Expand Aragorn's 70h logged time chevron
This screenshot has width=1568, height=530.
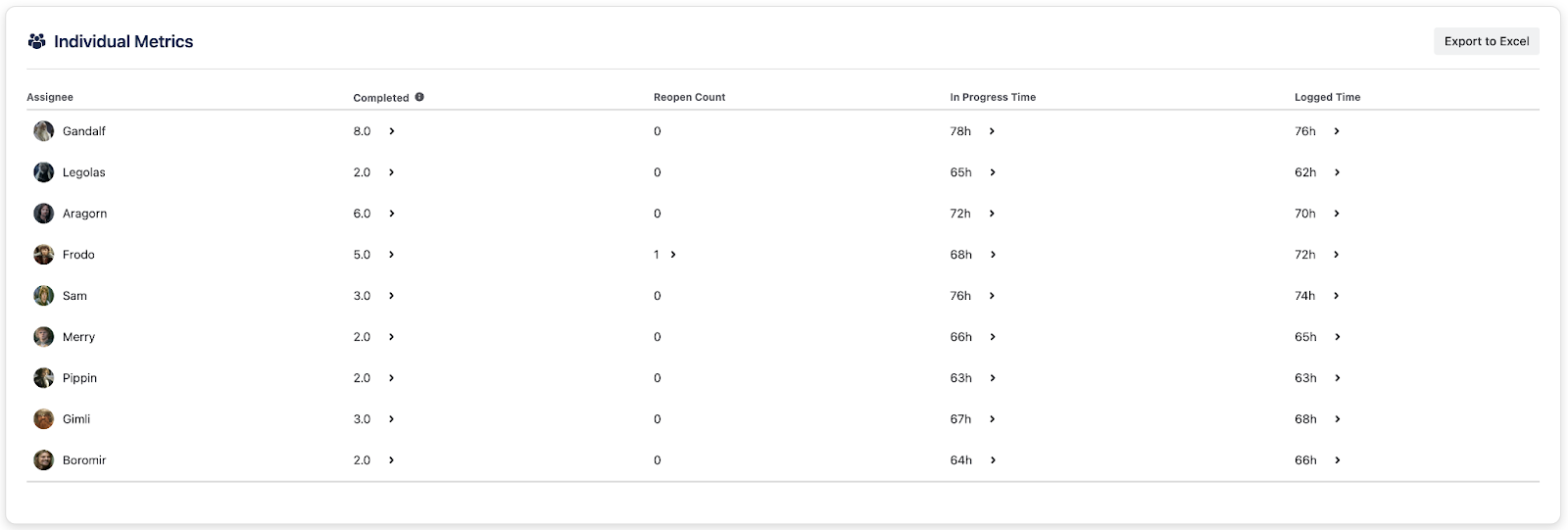point(1337,214)
